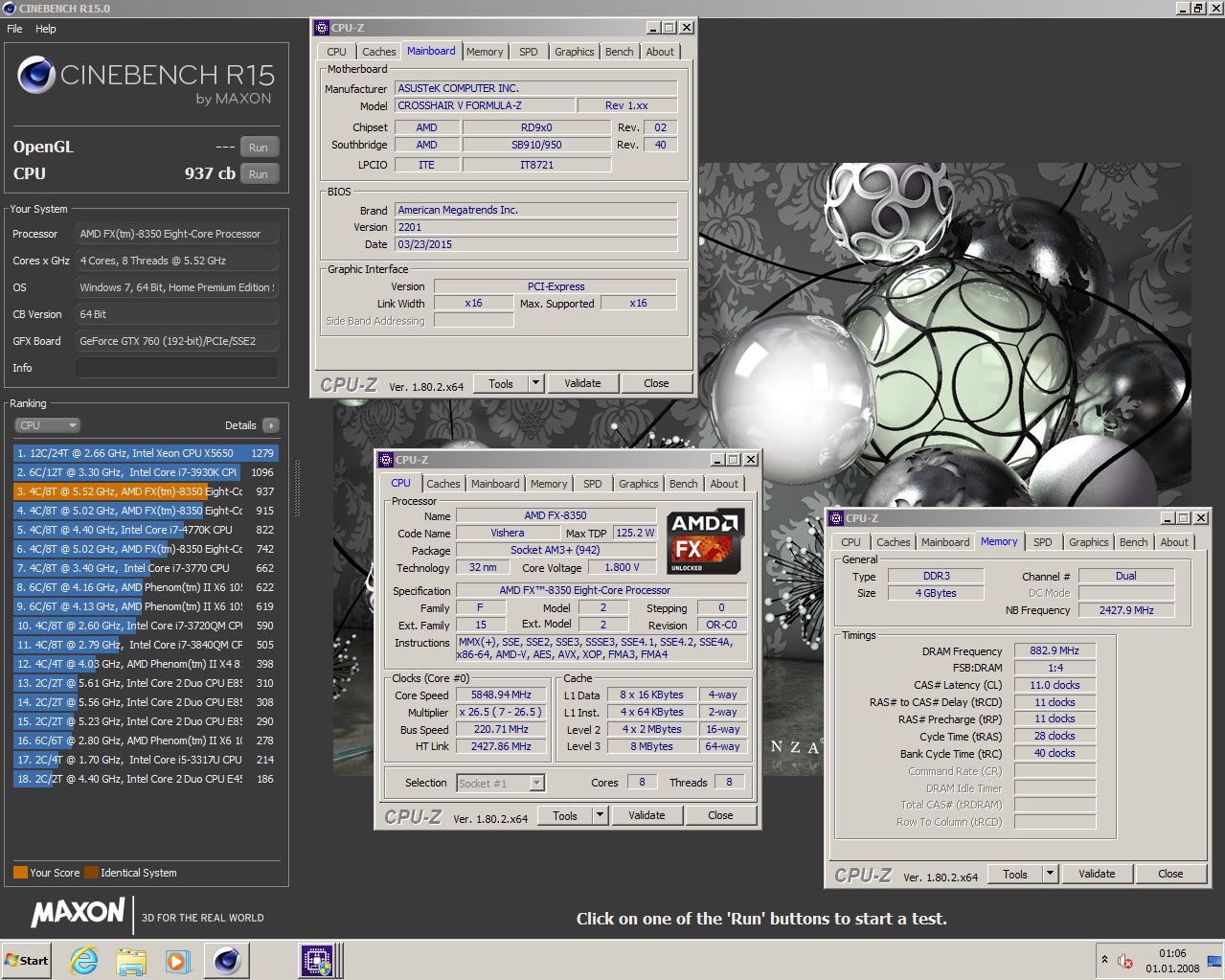The width and height of the screenshot is (1225, 980).
Task: Open Bench tab in Mainboard CPU-Z window
Action: pyautogui.click(x=620, y=52)
